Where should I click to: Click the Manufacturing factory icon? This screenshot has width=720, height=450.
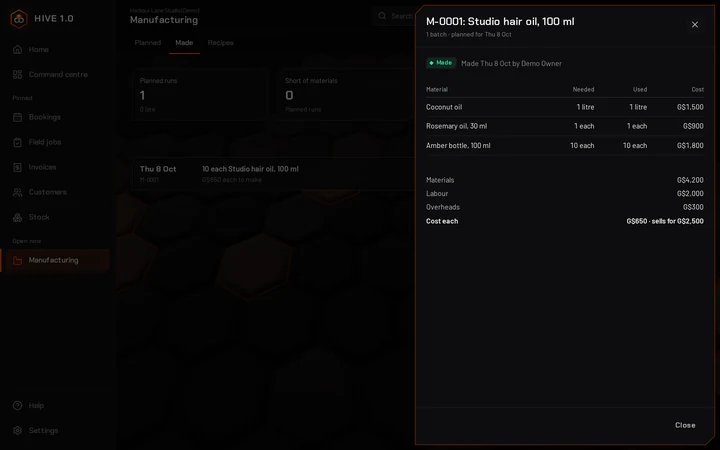pos(17,260)
